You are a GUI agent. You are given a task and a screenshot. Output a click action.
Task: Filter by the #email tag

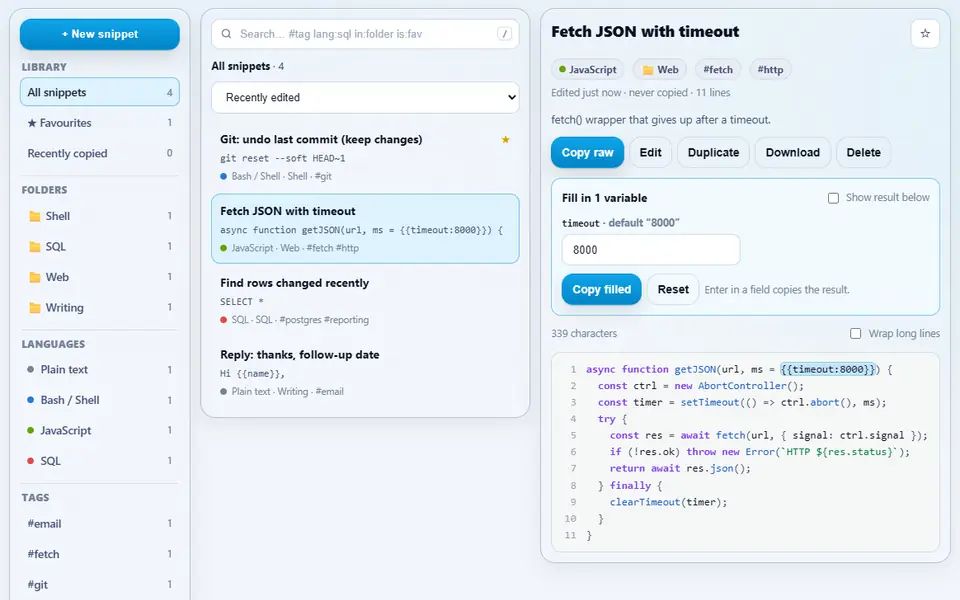[100, 523]
